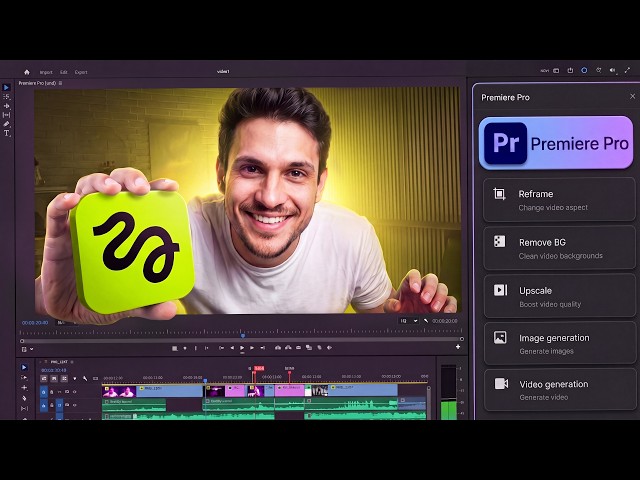The height and width of the screenshot is (480, 640).
Task: Click the Image generation picture icon
Action: coord(500,337)
